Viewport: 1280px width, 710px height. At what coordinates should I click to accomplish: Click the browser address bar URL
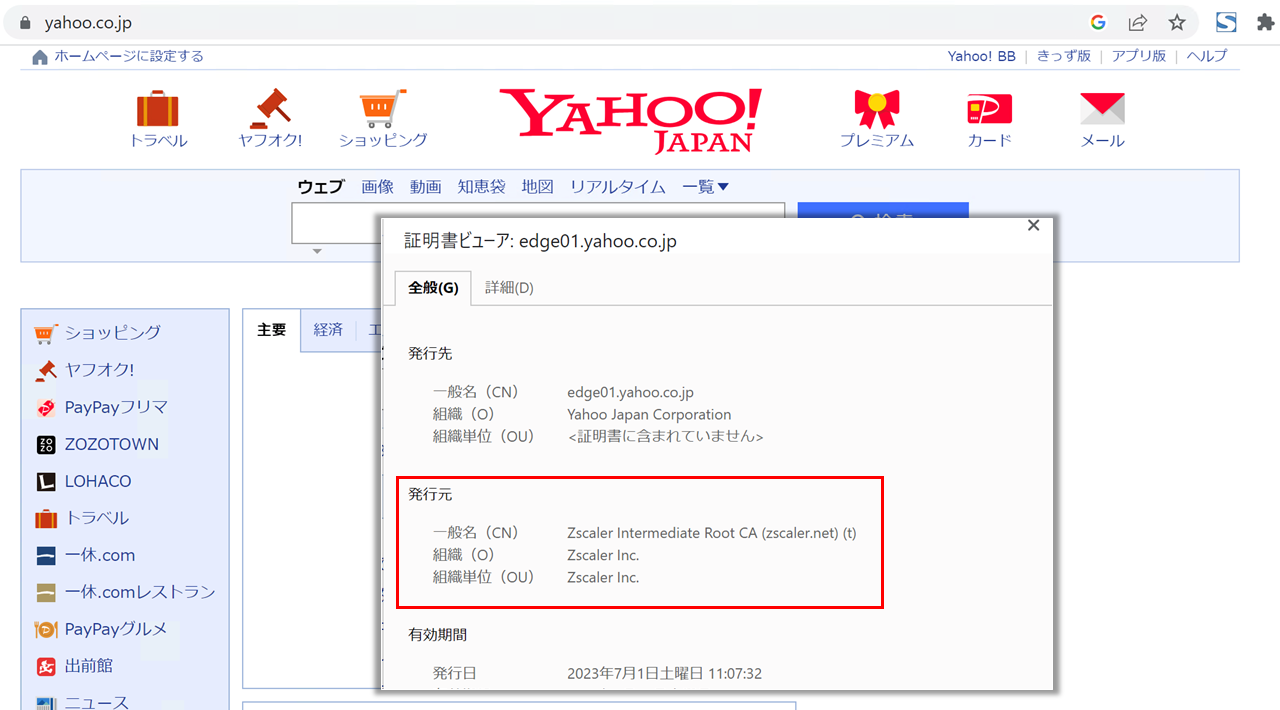click(88, 22)
